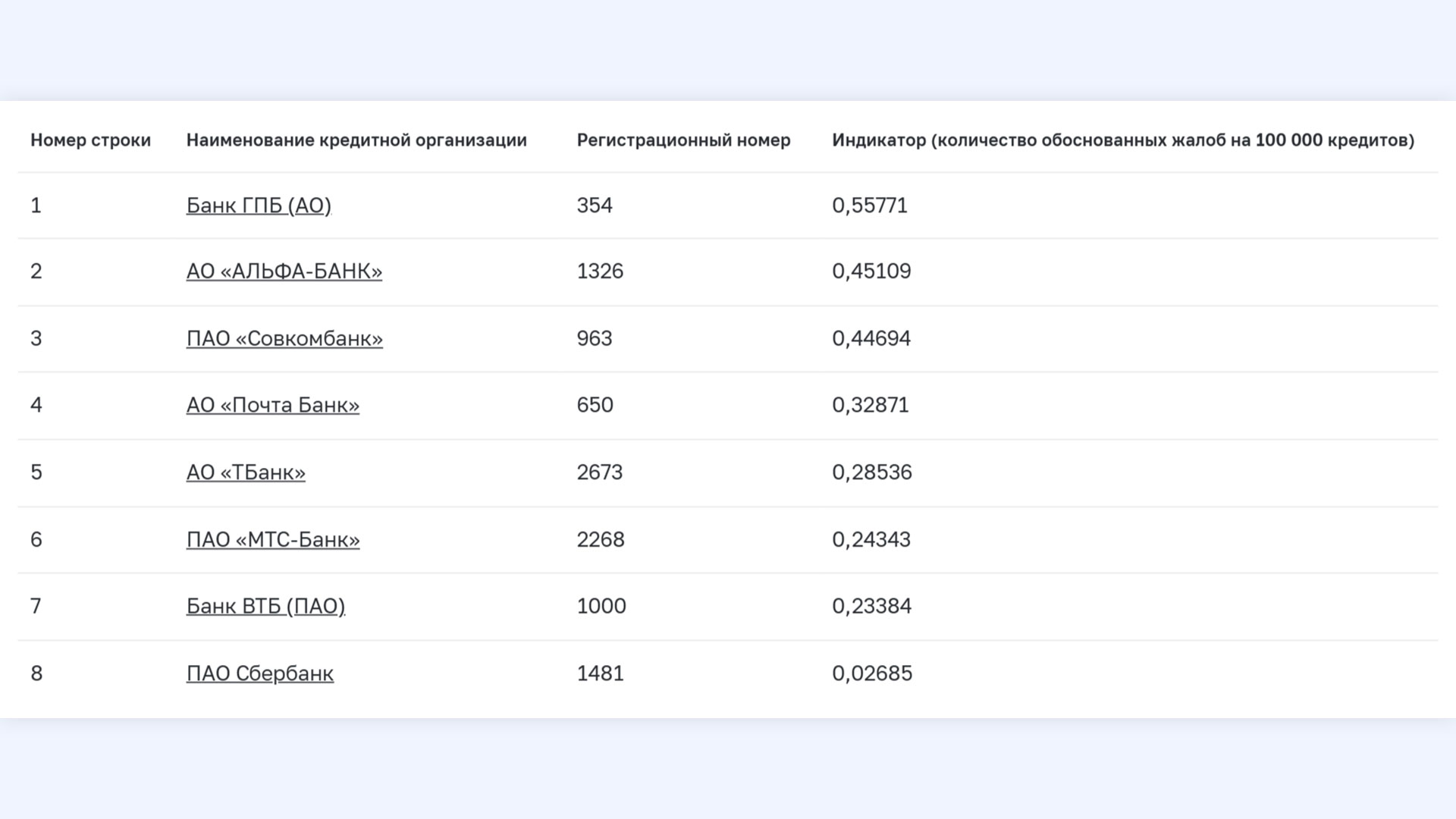Screen dimensions: 1456x819
Task: Open the ПАО «Совкомбанк» link
Action: (x=284, y=338)
